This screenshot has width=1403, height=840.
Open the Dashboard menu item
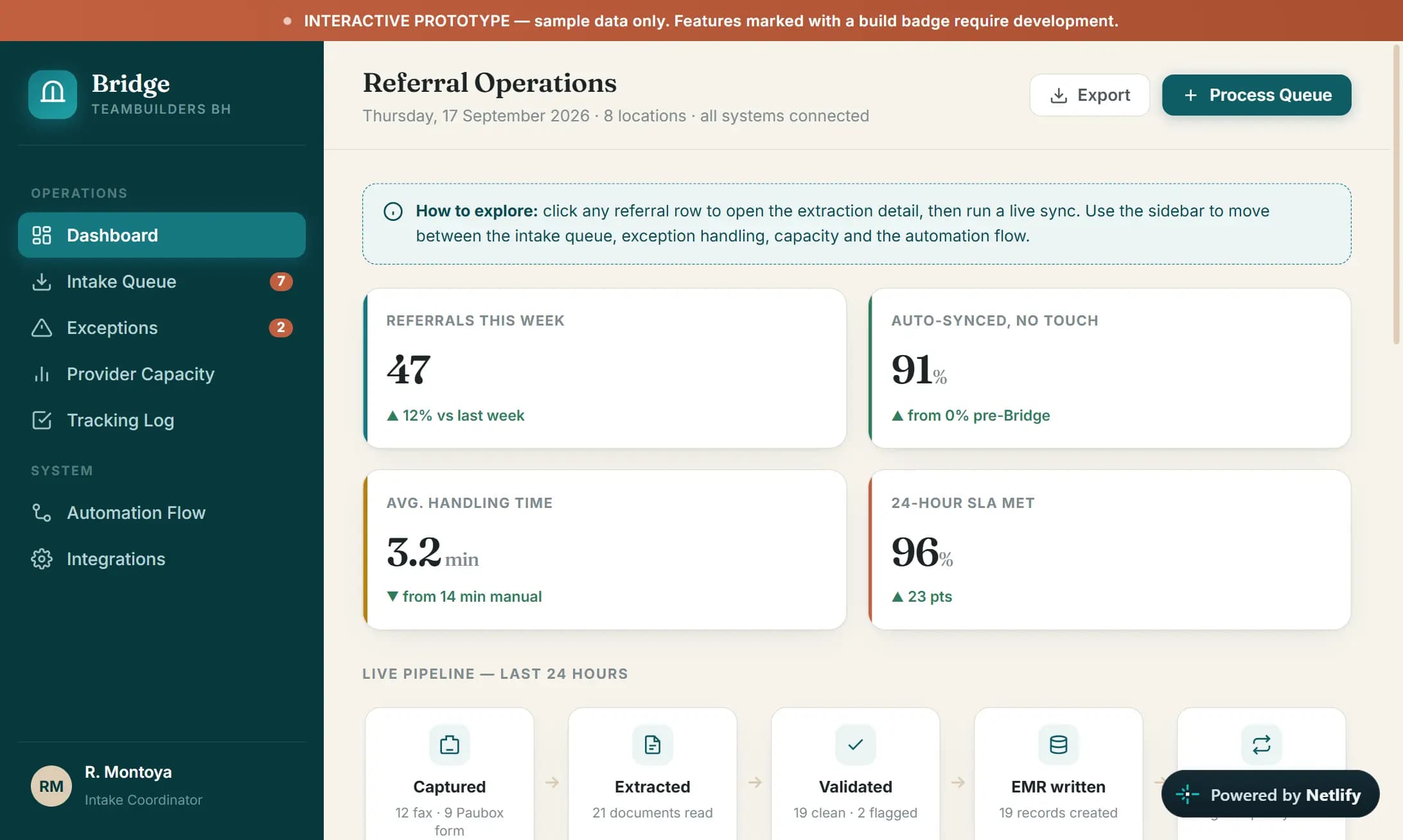click(162, 235)
